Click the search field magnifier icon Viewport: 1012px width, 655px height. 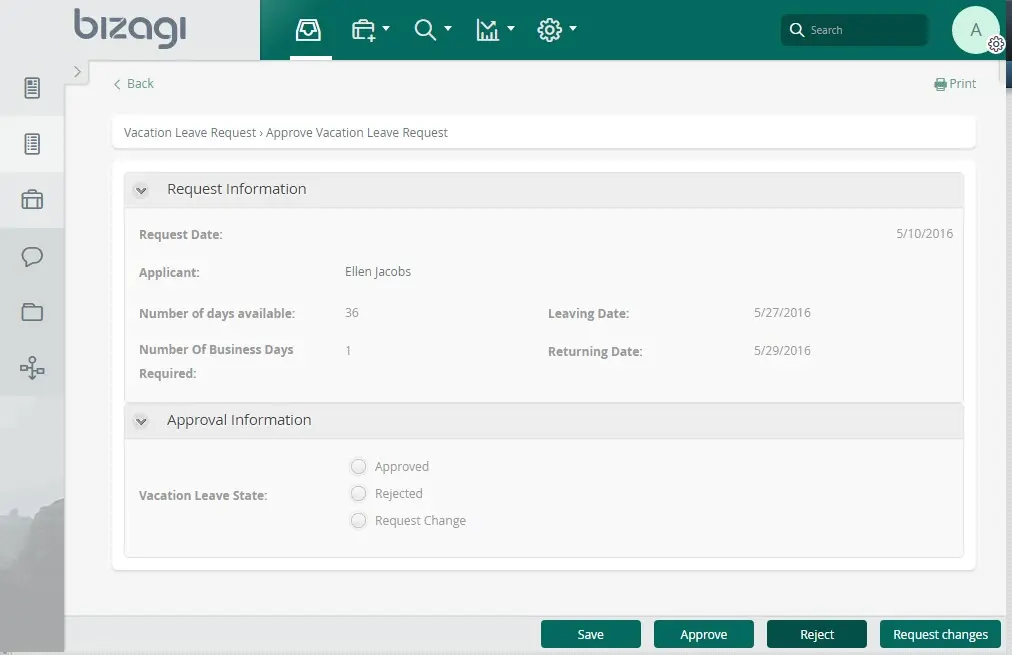tap(797, 30)
